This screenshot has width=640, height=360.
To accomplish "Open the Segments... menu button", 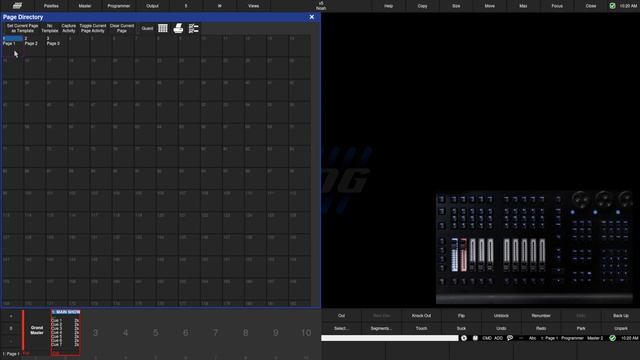I will pyautogui.click(x=381, y=328).
